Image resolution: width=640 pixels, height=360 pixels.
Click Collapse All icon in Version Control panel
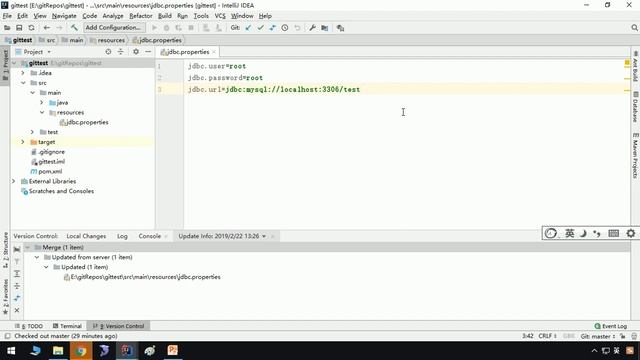point(17,286)
